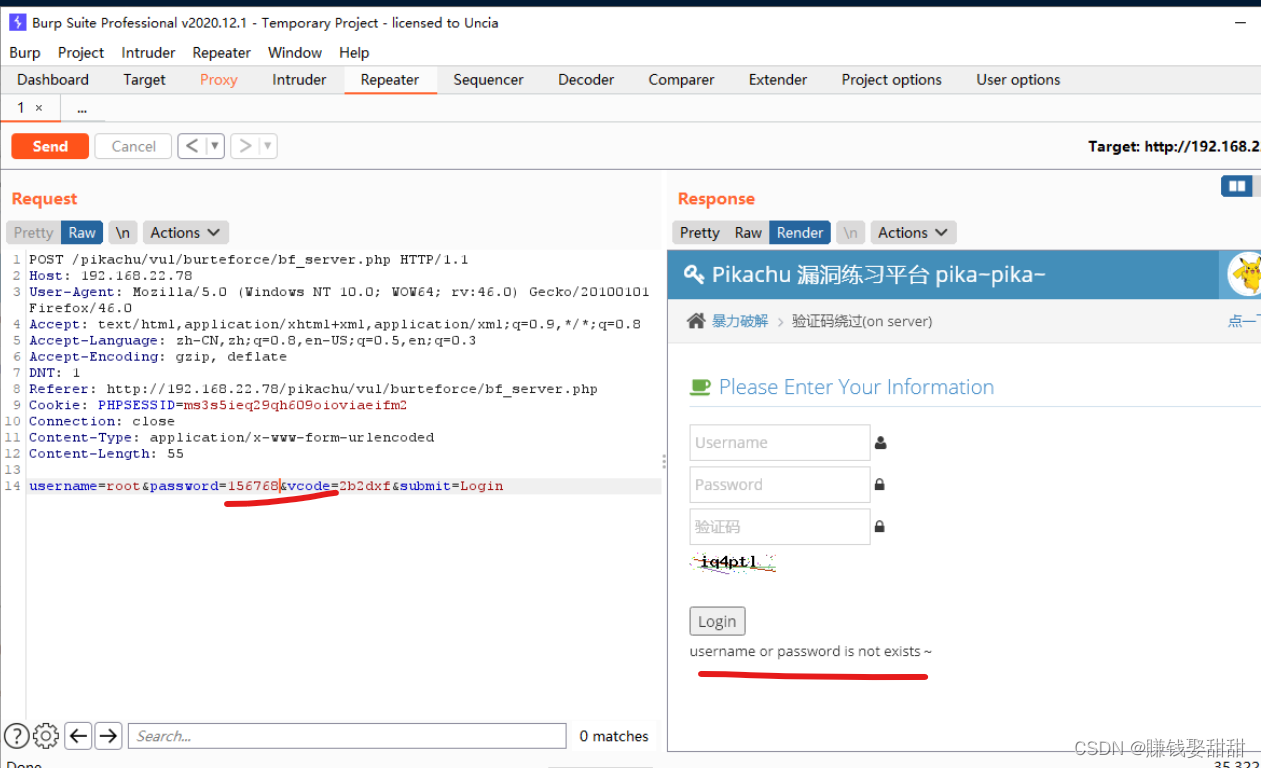Screen dimensions: 1261x768
Task: Switch to the Comparer tab
Action: pyautogui.click(x=681, y=79)
